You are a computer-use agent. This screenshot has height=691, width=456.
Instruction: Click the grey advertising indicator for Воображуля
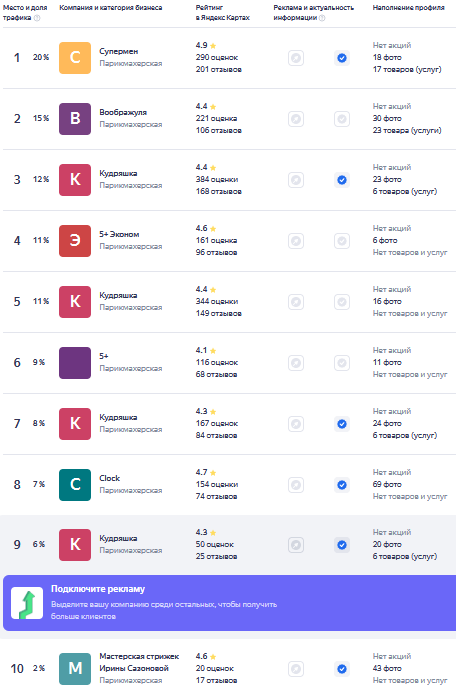point(296,119)
